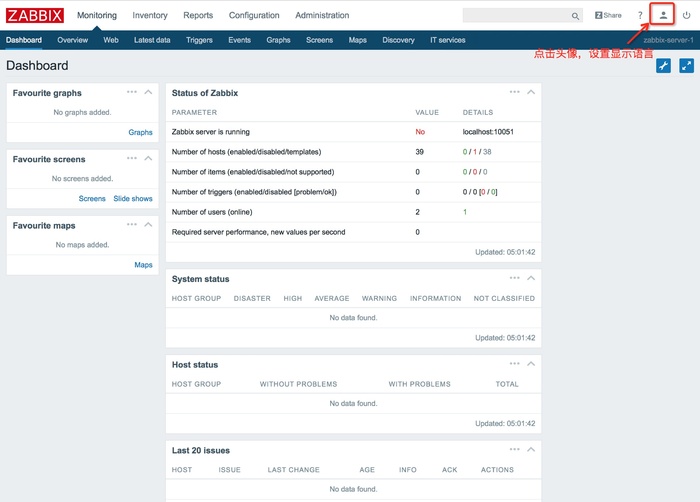Go to Latest data tab

point(152,40)
